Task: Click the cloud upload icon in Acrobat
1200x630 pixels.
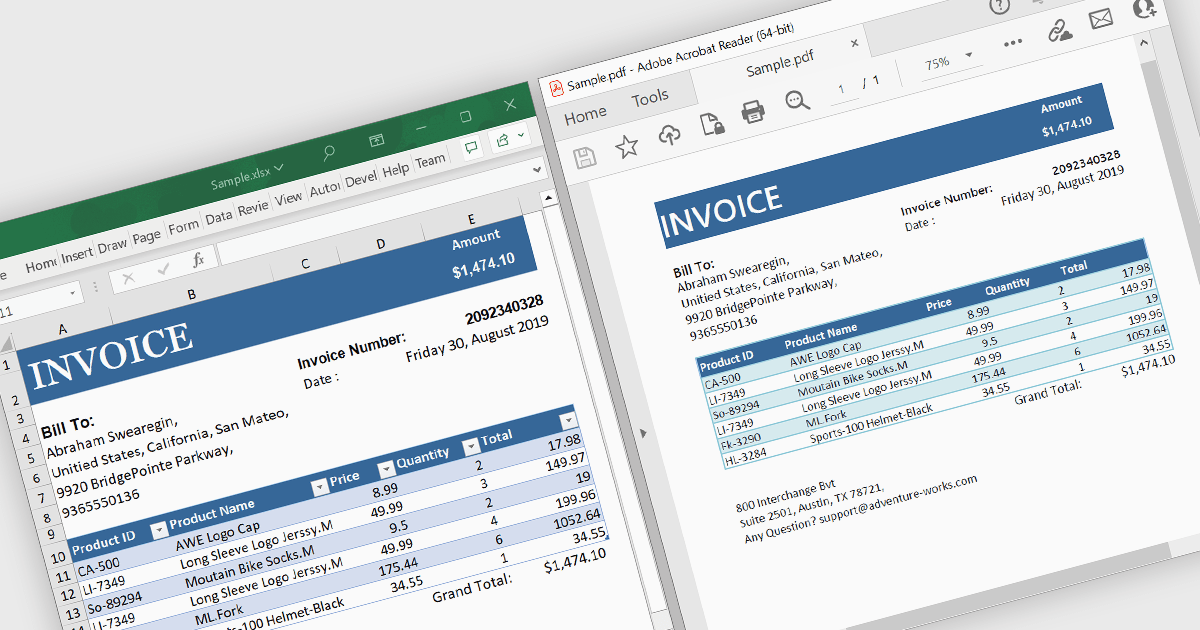Action: pyautogui.click(x=670, y=135)
